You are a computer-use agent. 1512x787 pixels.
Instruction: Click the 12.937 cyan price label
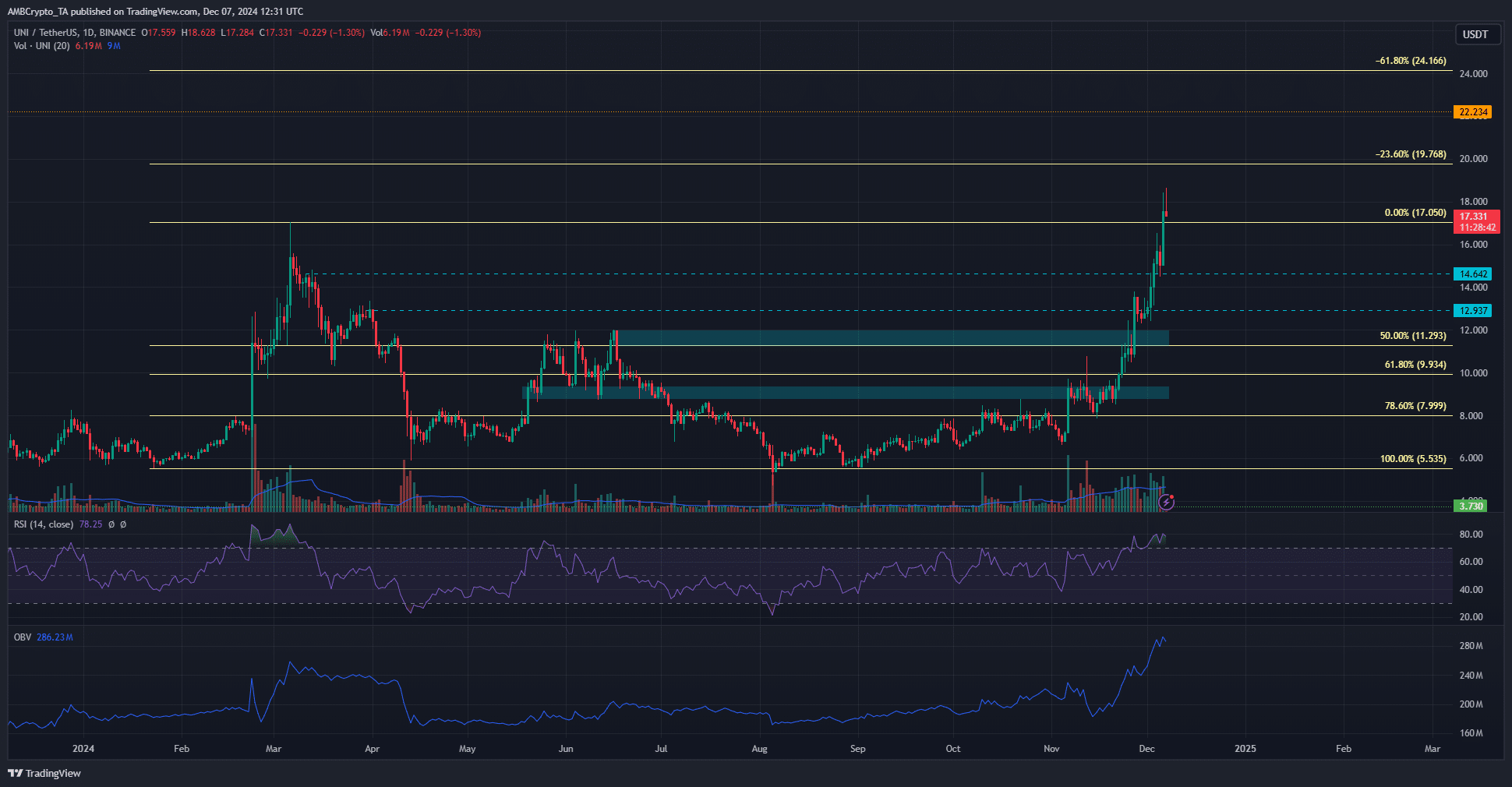[x=1473, y=311]
